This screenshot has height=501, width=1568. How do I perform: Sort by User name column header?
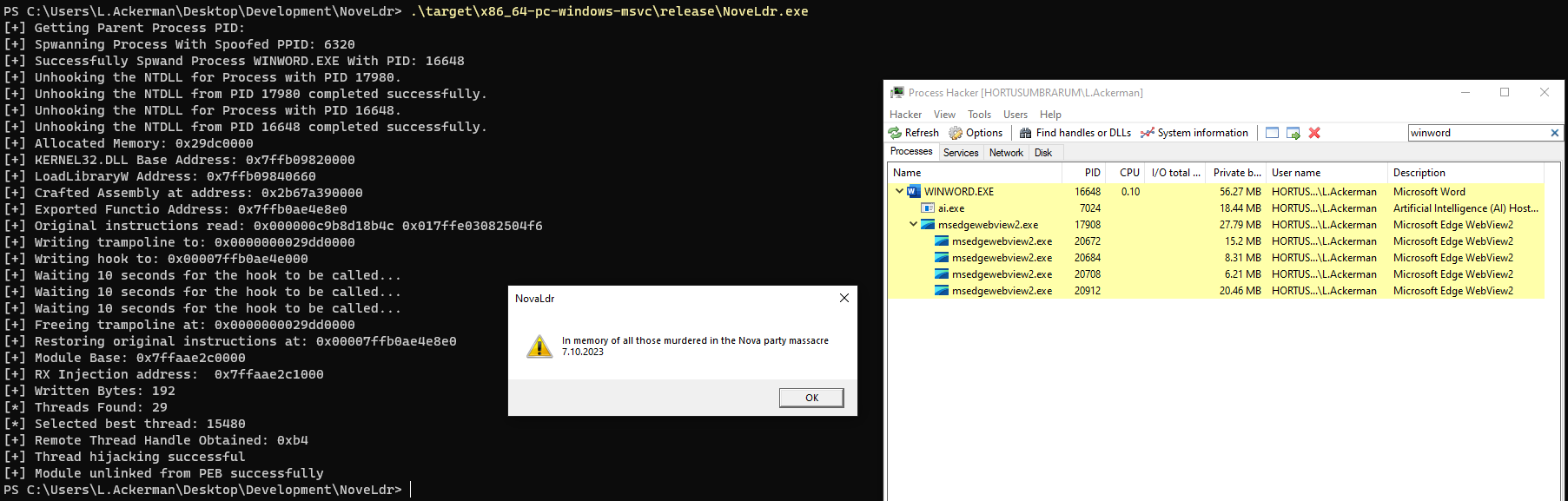pyautogui.click(x=1327, y=173)
